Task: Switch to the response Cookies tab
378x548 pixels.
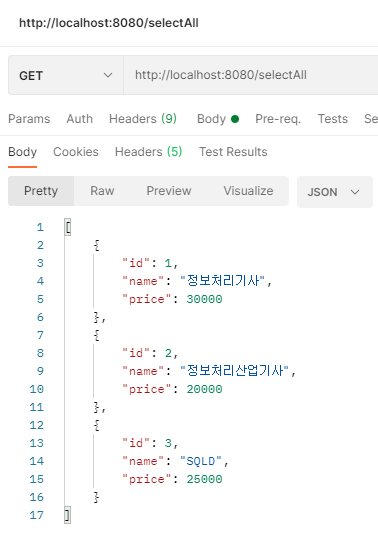Action: click(76, 152)
